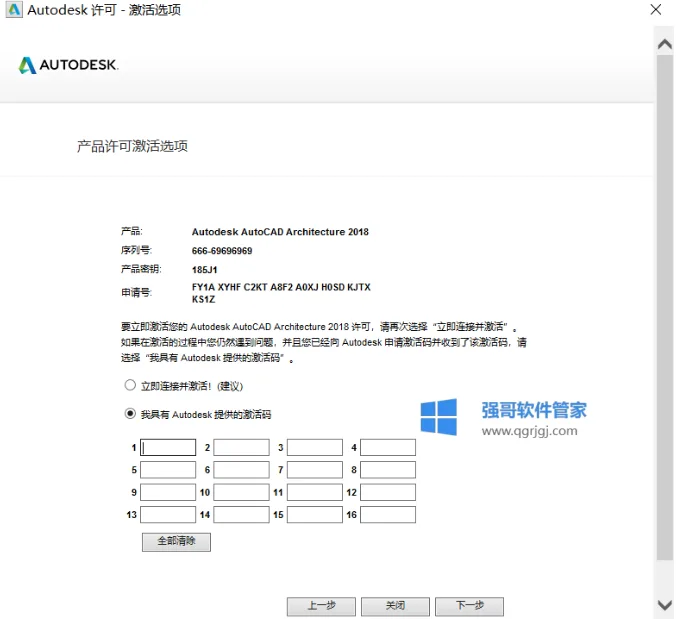Click the 产品许可激活选项 heading
This screenshot has width=676, height=619.
(x=132, y=146)
